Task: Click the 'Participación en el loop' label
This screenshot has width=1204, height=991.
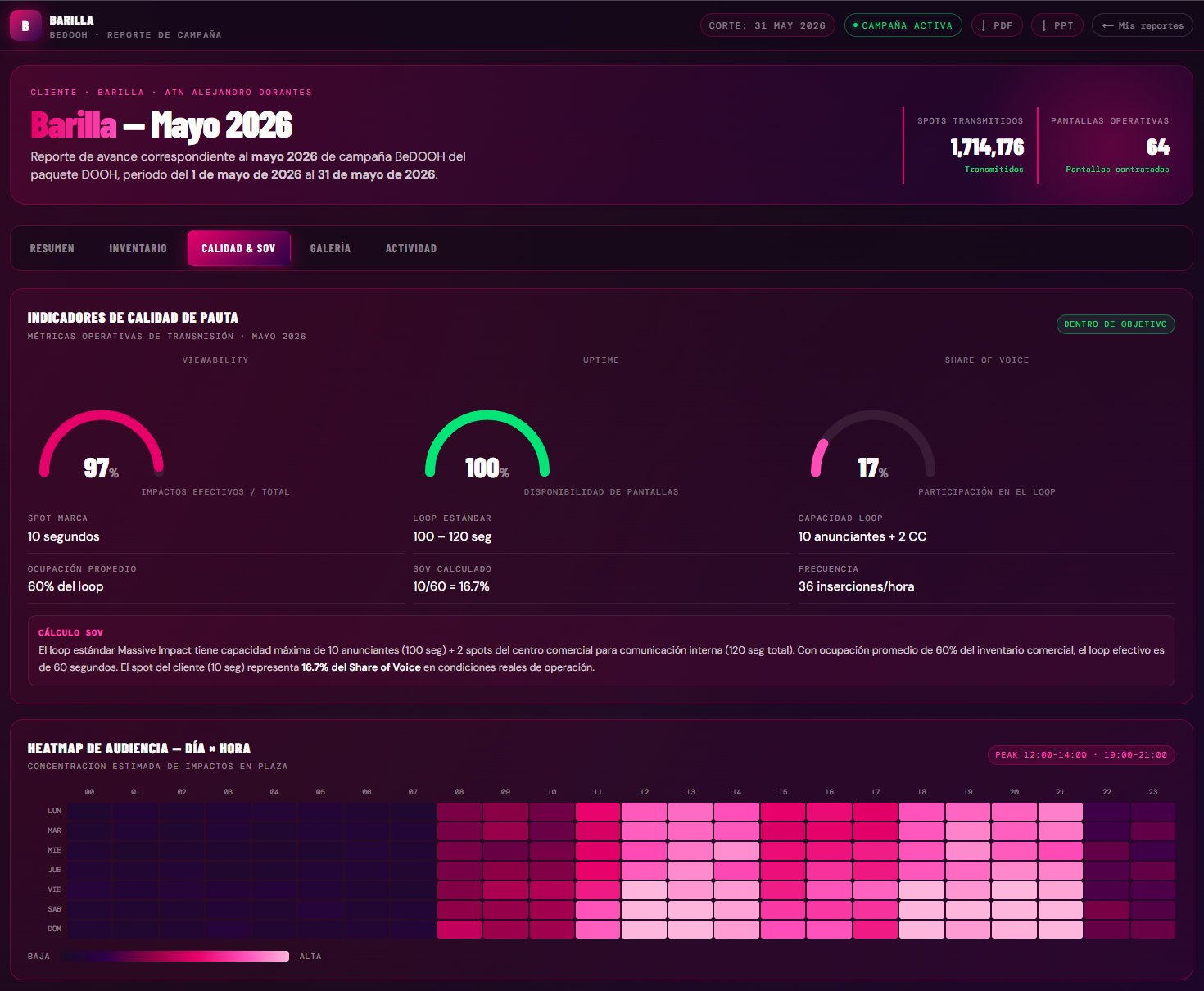Action: 987,492
